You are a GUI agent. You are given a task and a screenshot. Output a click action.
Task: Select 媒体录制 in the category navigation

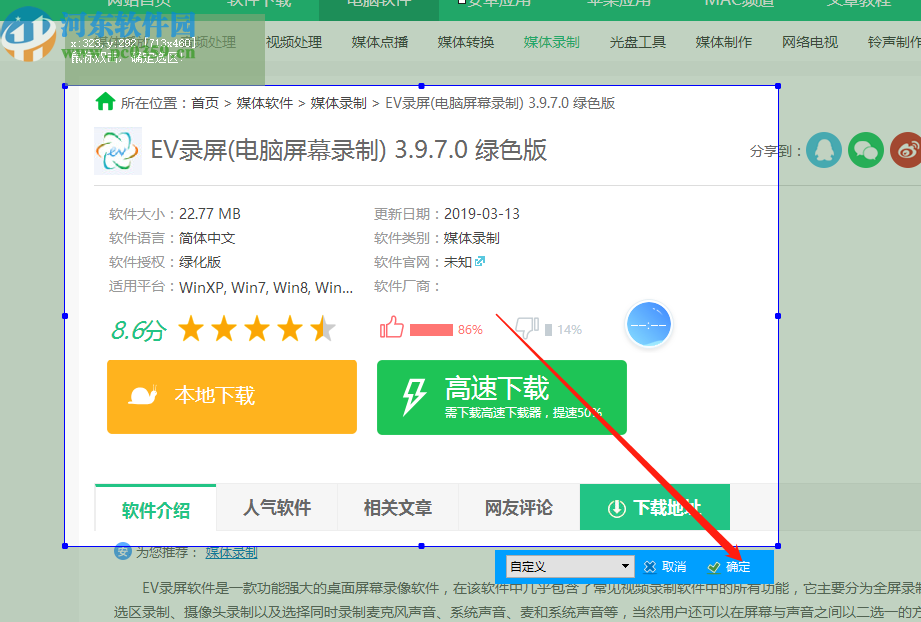tap(551, 42)
